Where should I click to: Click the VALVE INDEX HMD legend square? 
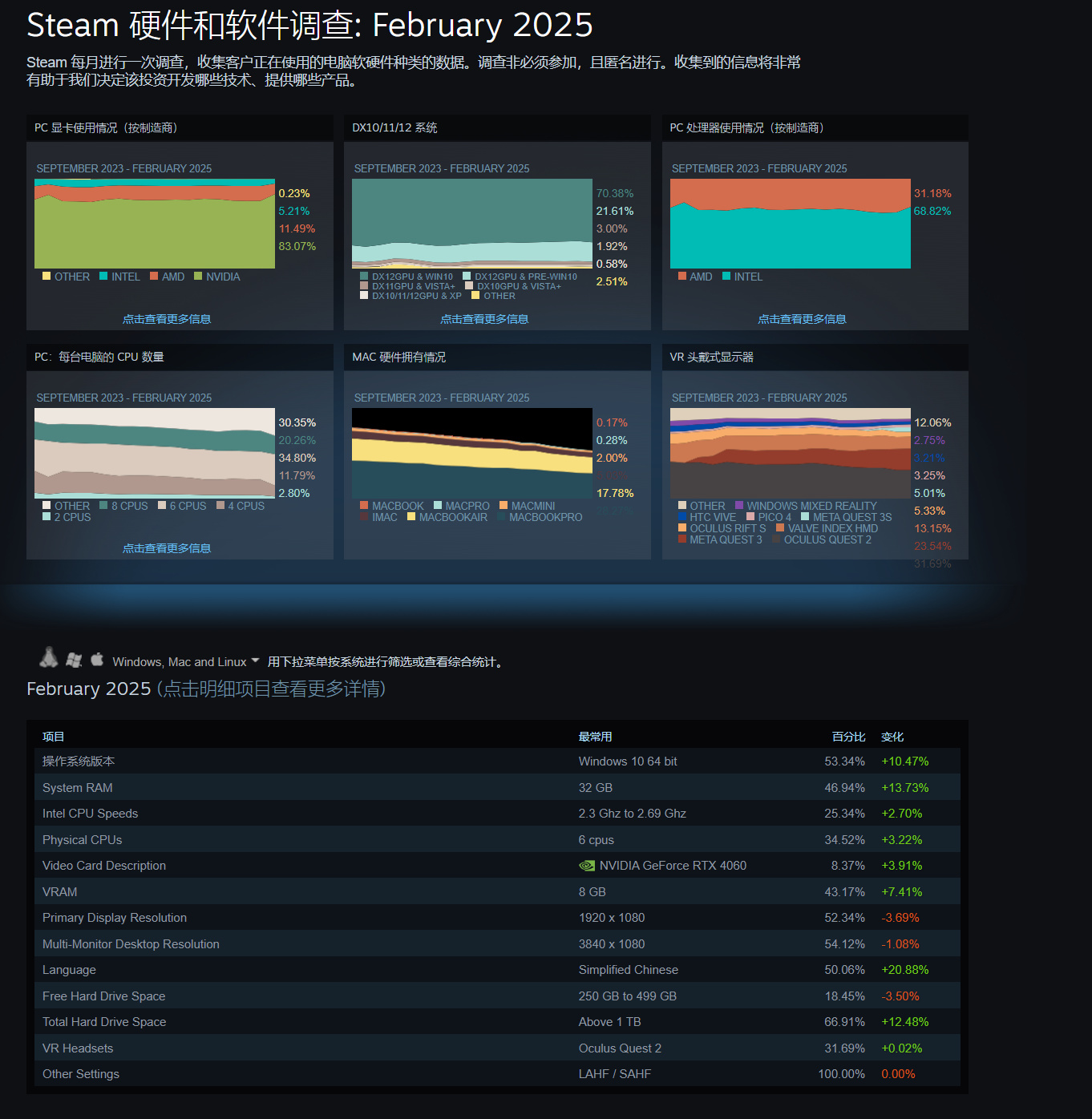tap(780, 528)
